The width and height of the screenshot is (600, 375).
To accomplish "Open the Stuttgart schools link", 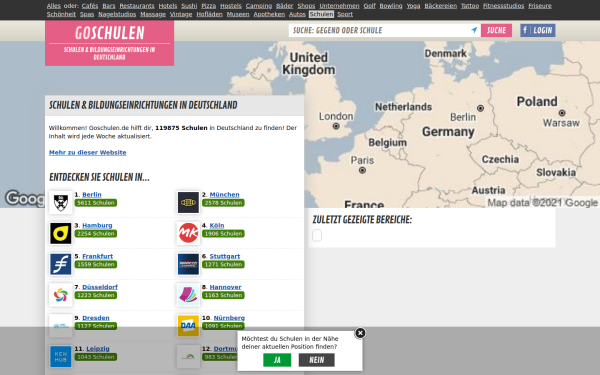I will point(225,256).
